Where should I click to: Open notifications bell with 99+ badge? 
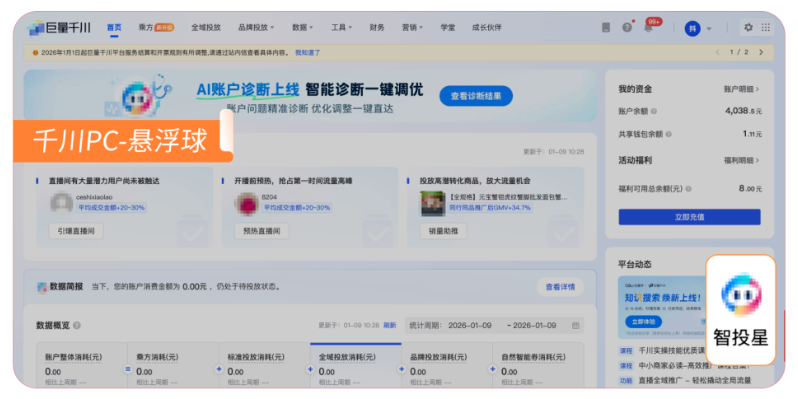[x=648, y=27]
